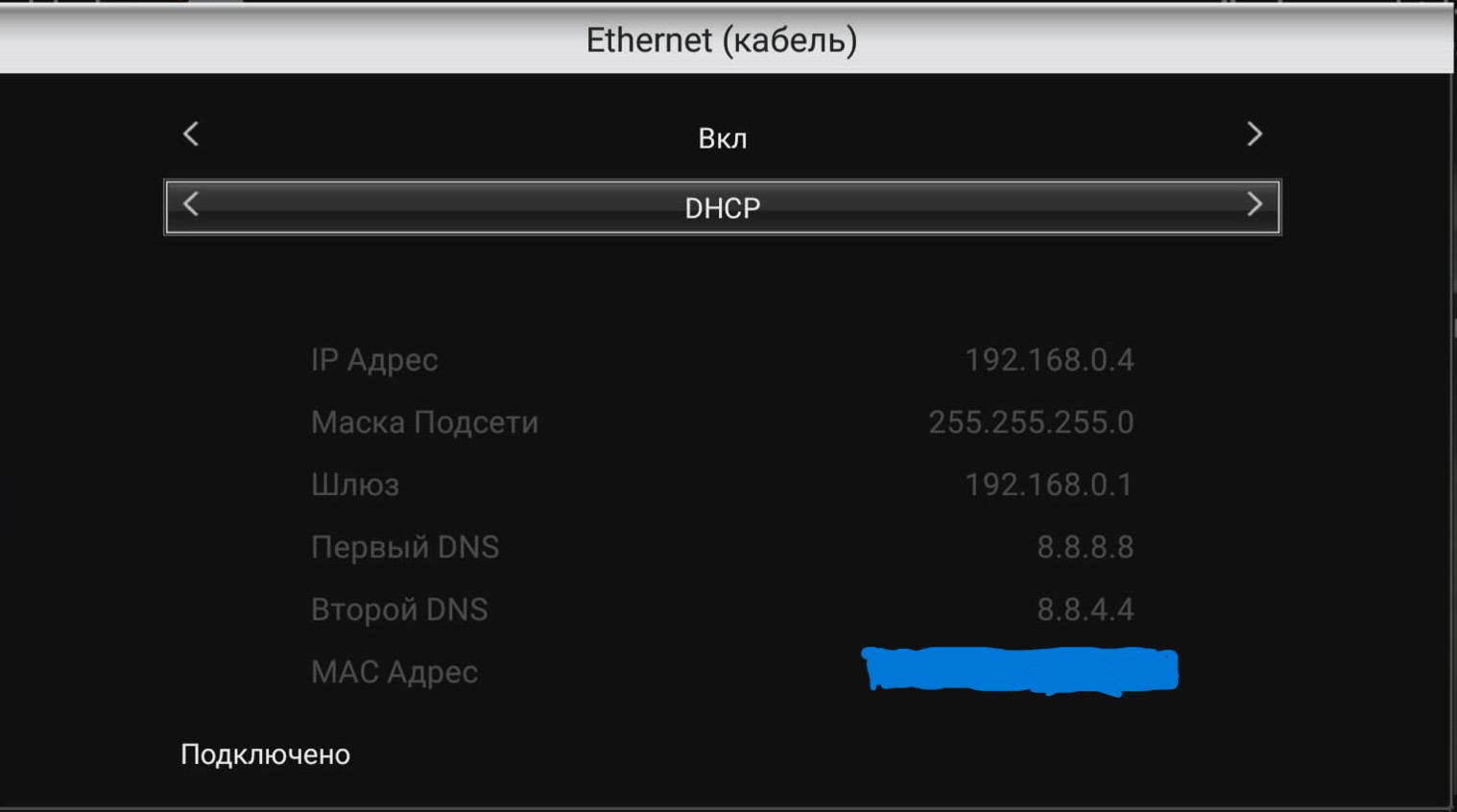1457x812 pixels.
Task: Click left arrow beside Вкл option
Action: click(191, 134)
